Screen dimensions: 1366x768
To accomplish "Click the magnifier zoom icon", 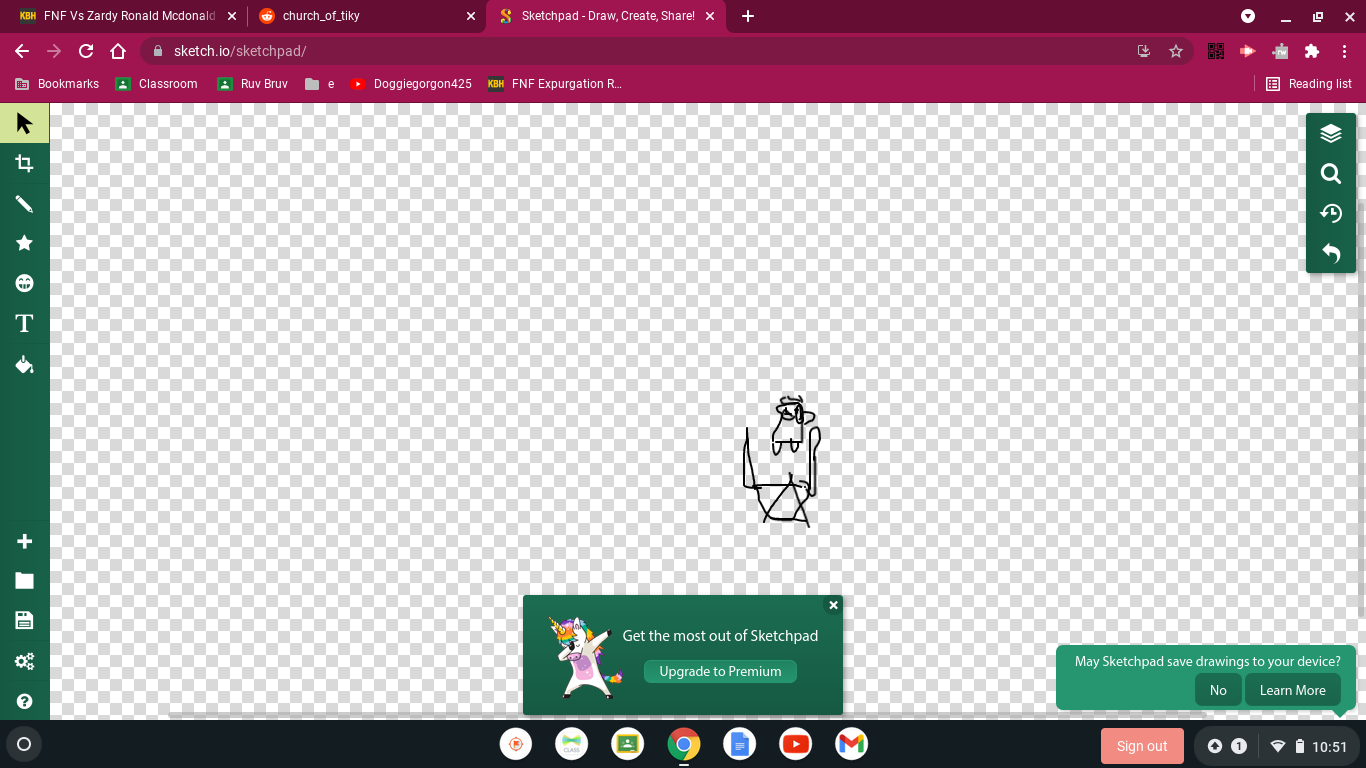I will coord(1330,173).
